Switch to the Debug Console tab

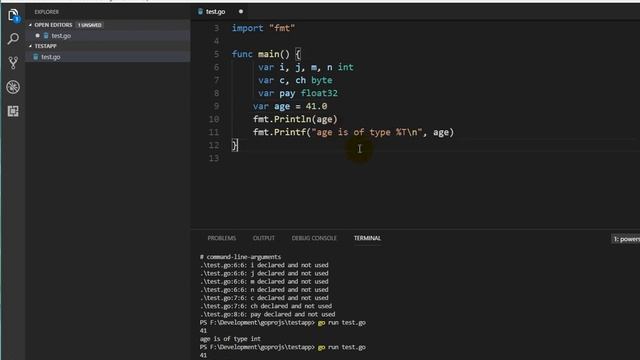tap(314, 238)
